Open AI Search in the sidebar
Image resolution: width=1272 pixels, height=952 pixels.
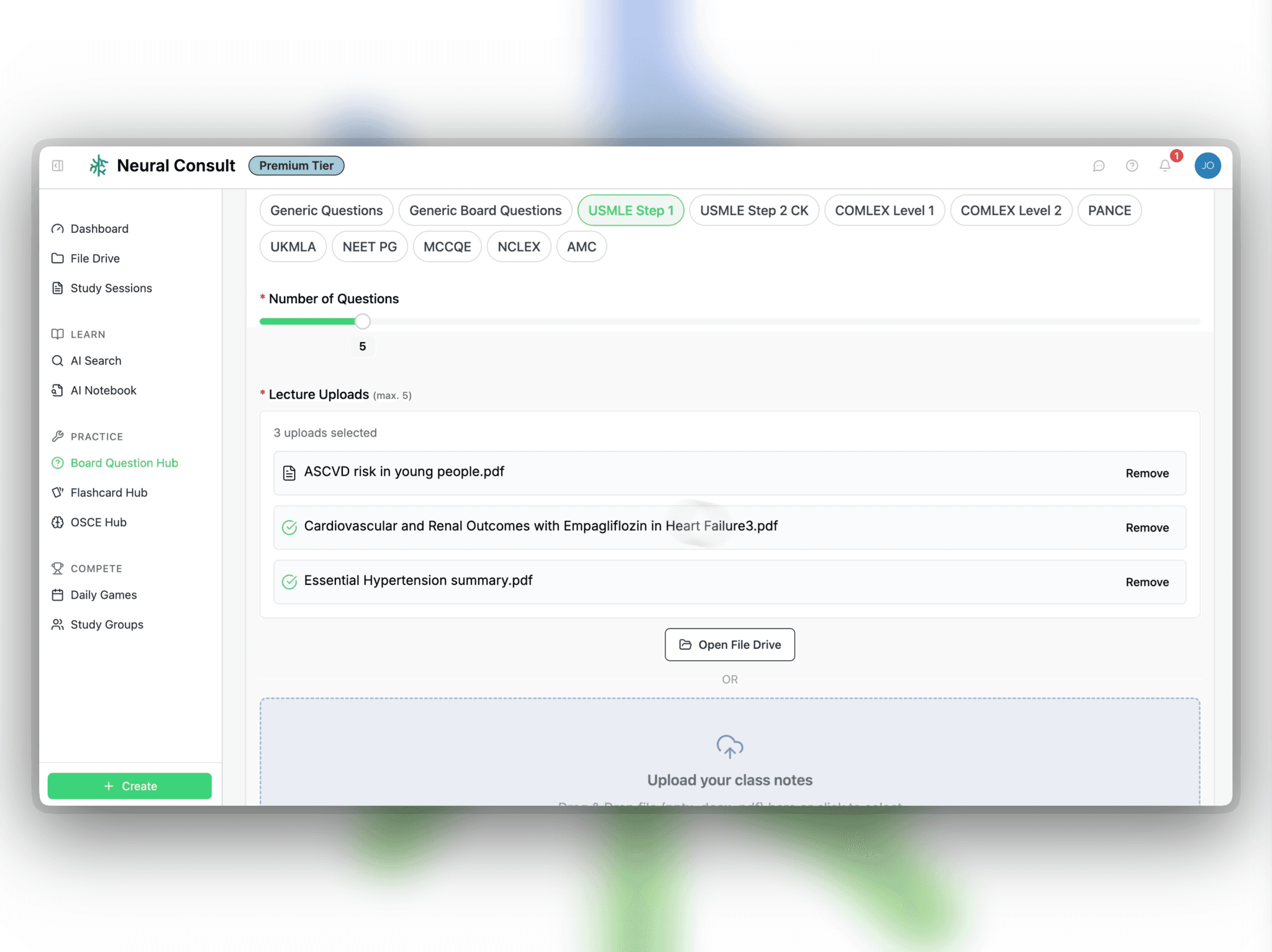point(96,360)
